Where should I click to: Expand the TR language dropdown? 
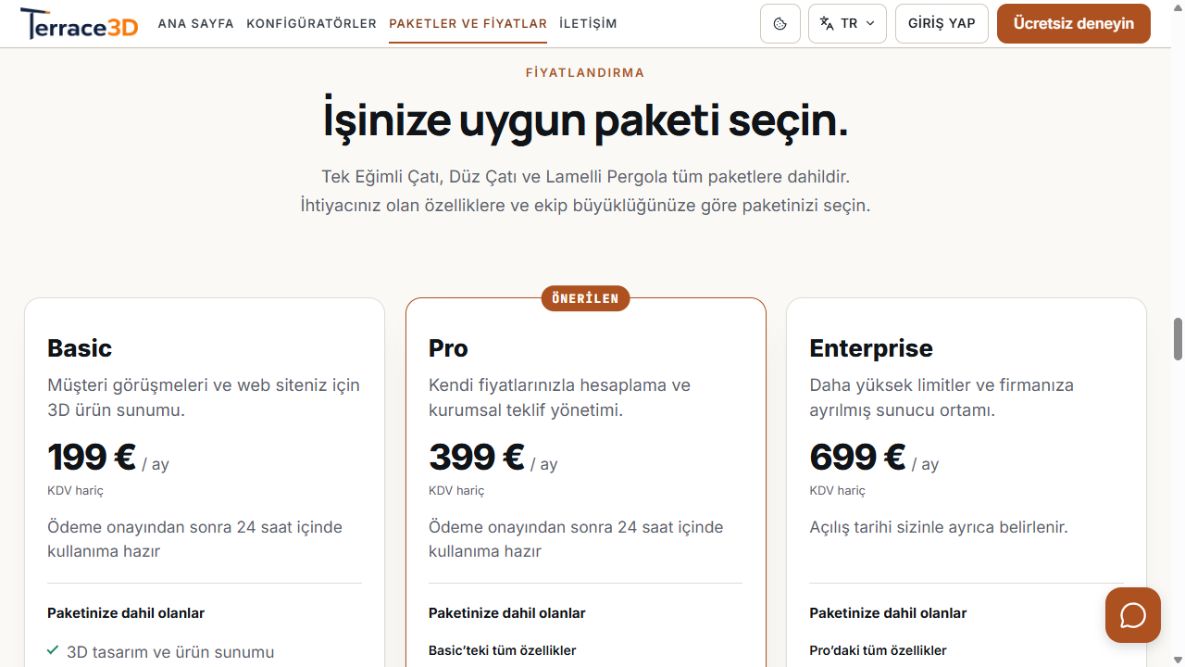click(x=847, y=23)
